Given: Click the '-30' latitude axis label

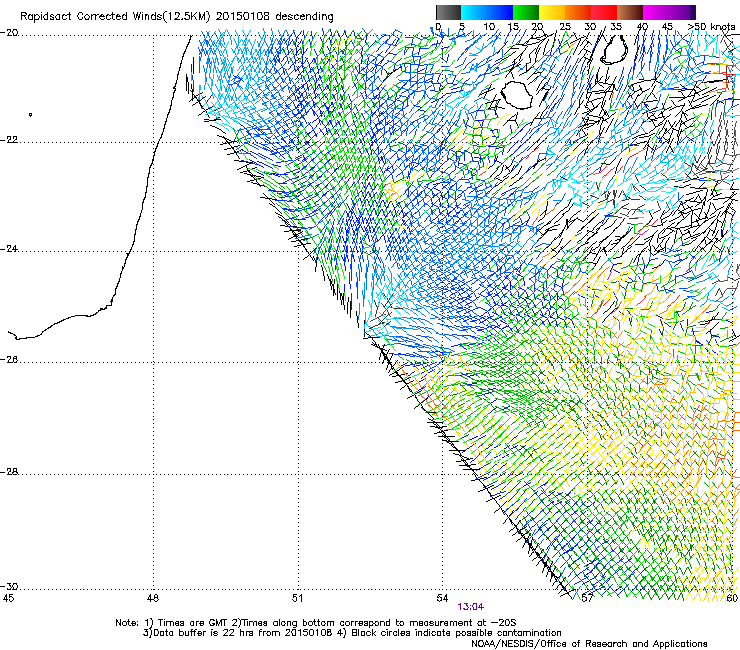Looking at the screenshot, I should click(x=9, y=587).
